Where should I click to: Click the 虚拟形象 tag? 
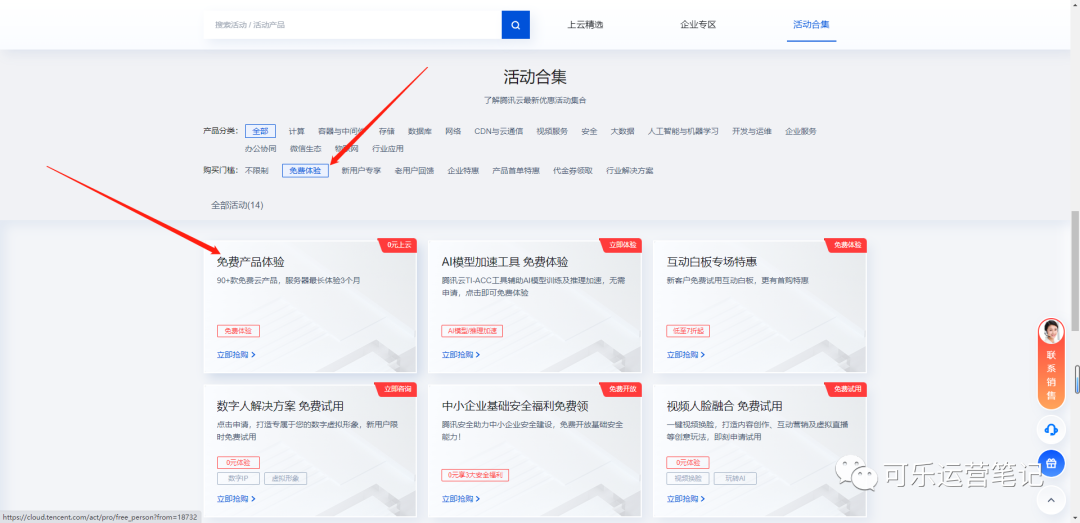pos(285,478)
